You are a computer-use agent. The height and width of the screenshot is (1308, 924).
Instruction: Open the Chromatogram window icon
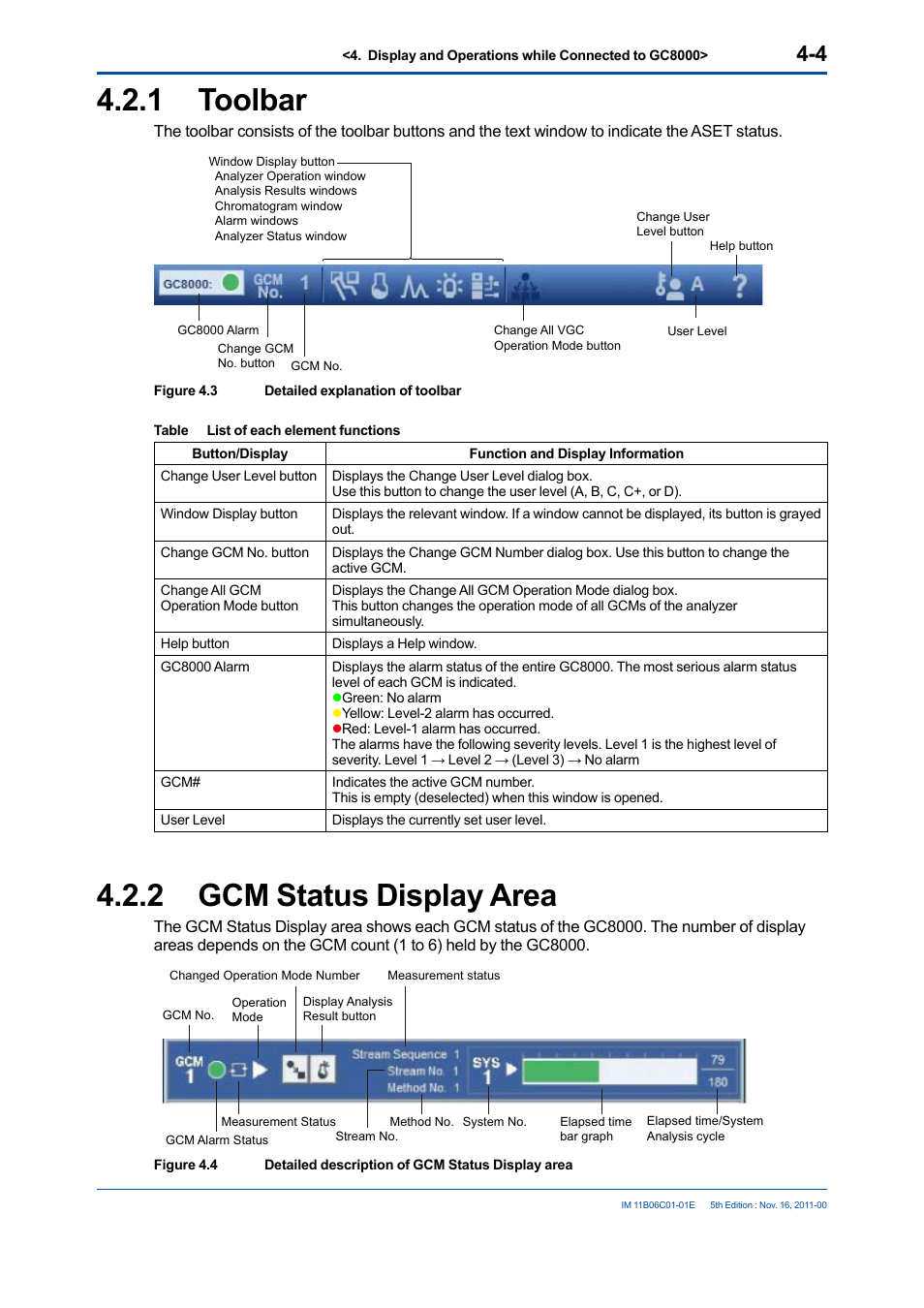414,286
